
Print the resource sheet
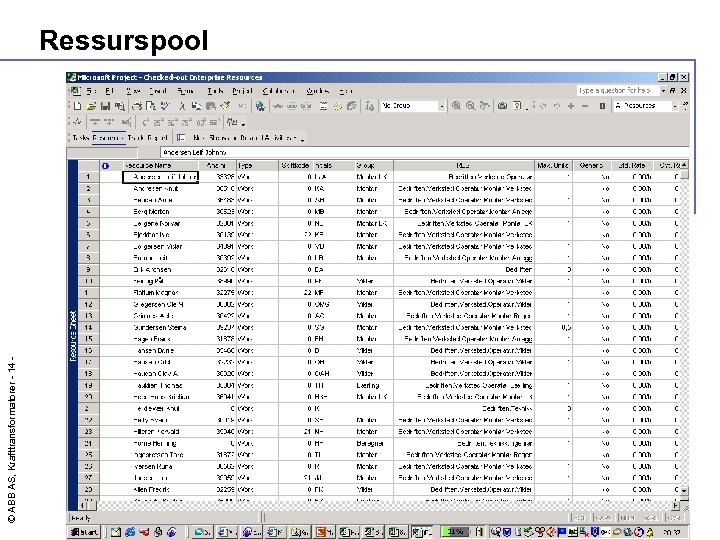[137, 106]
